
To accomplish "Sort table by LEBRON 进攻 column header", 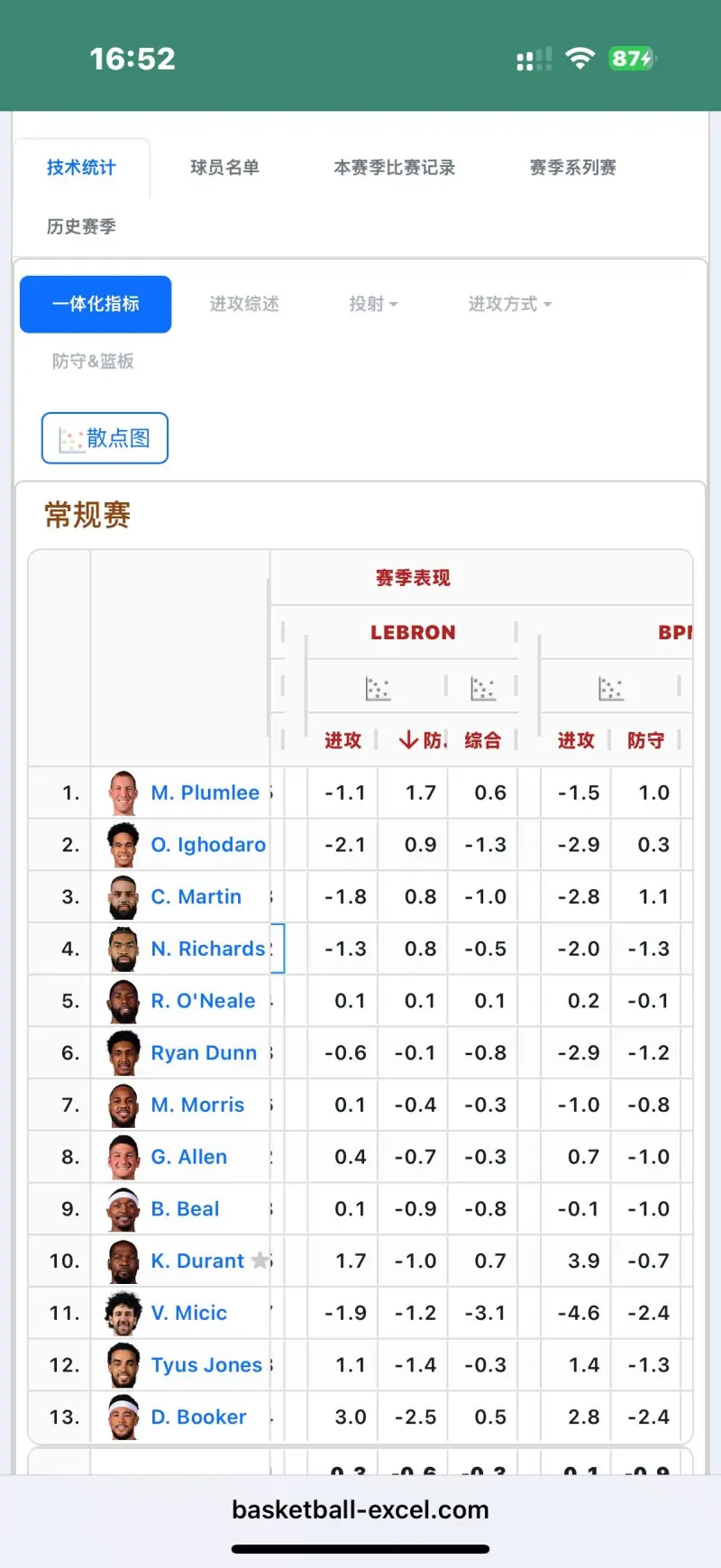I will tap(342, 740).
